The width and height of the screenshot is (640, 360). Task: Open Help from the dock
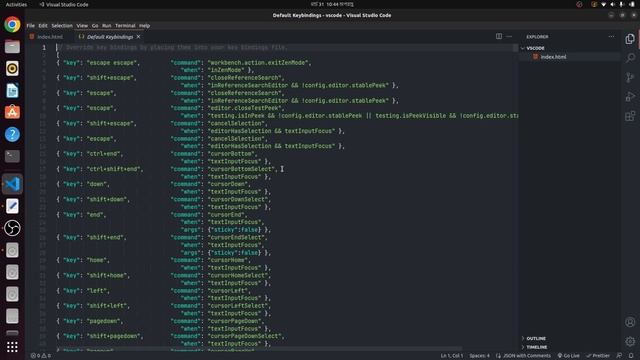coord(12,134)
